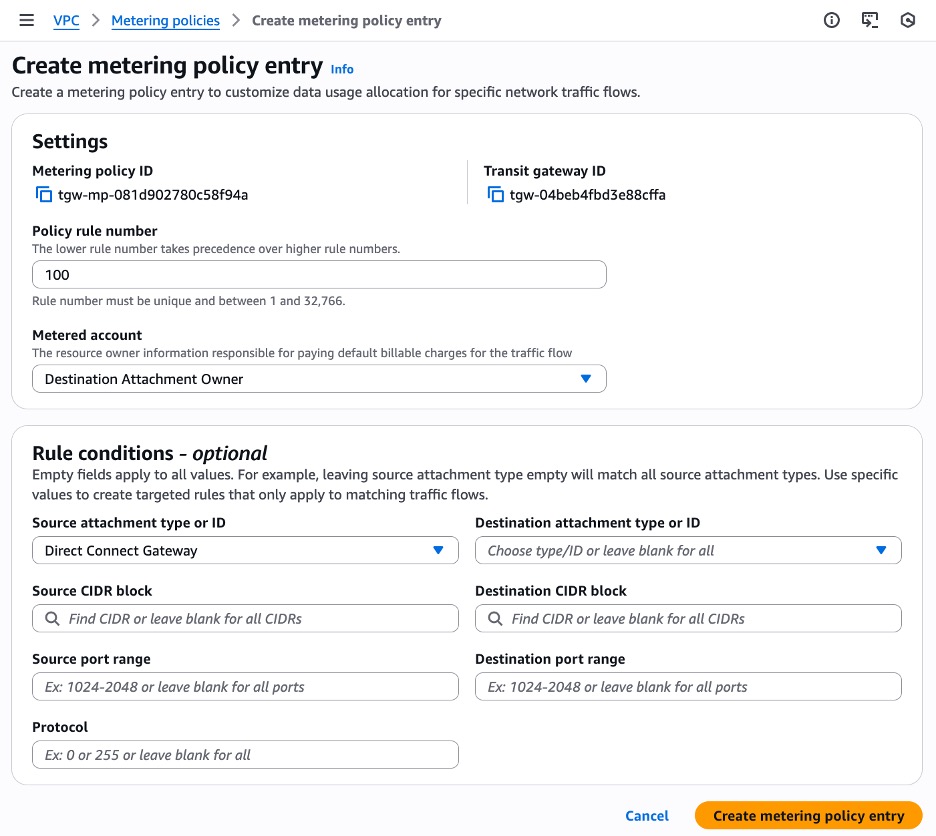Go to VPC in the breadcrumb
936x836 pixels.
pyautogui.click(x=66, y=20)
